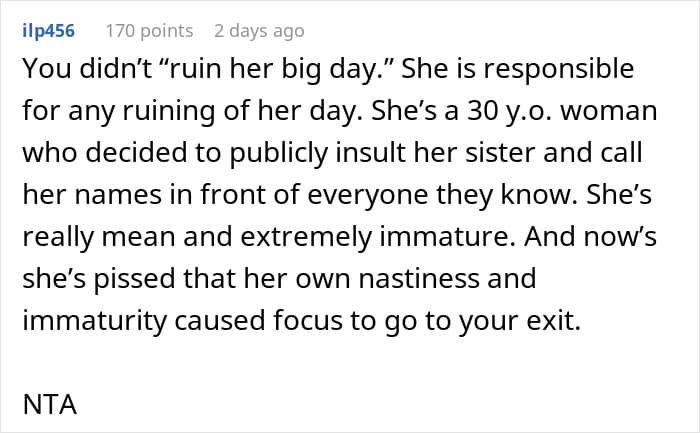Click the words who decided to
The height and width of the screenshot is (433, 700).
tap(122, 153)
